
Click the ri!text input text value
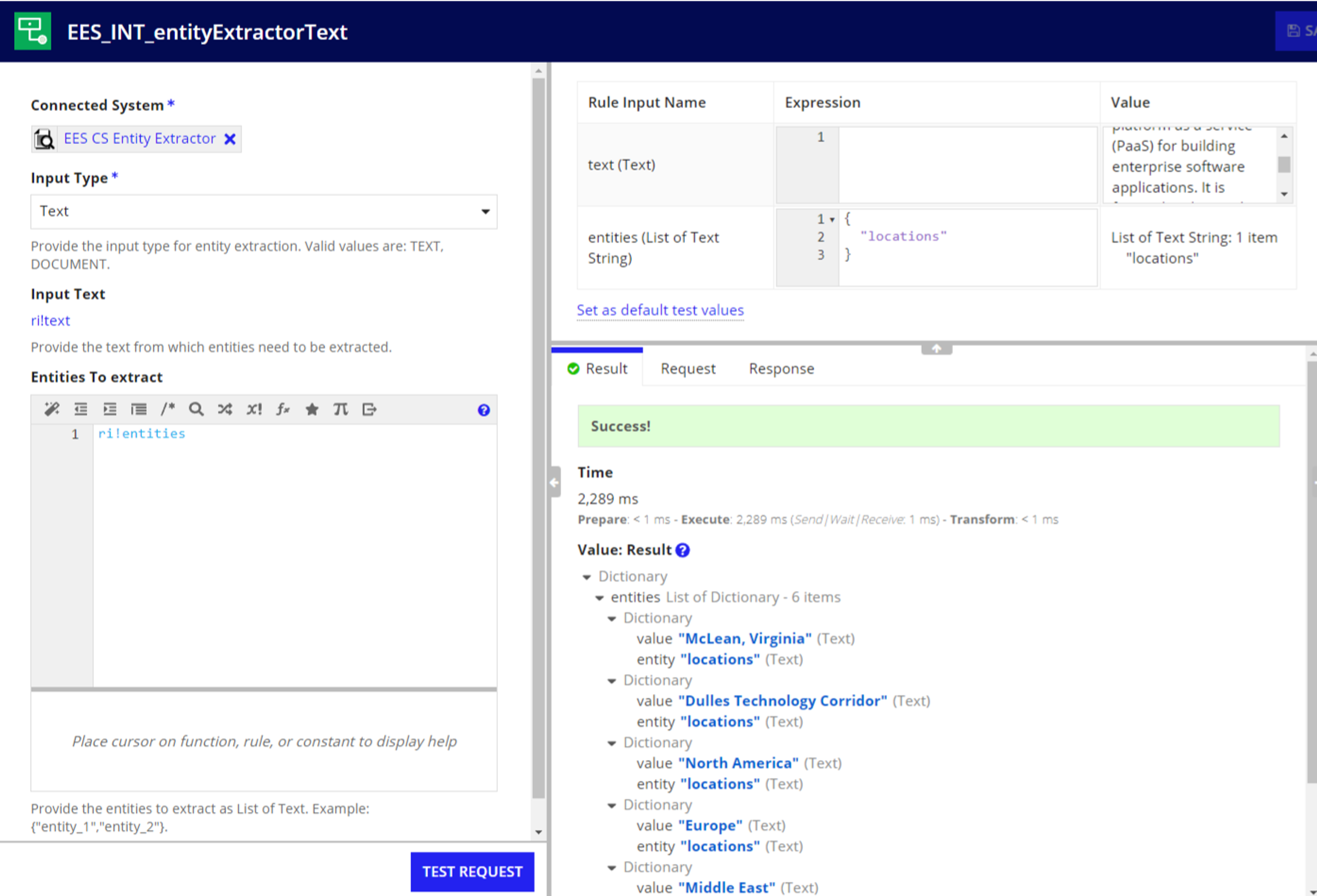click(x=50, y=321)
